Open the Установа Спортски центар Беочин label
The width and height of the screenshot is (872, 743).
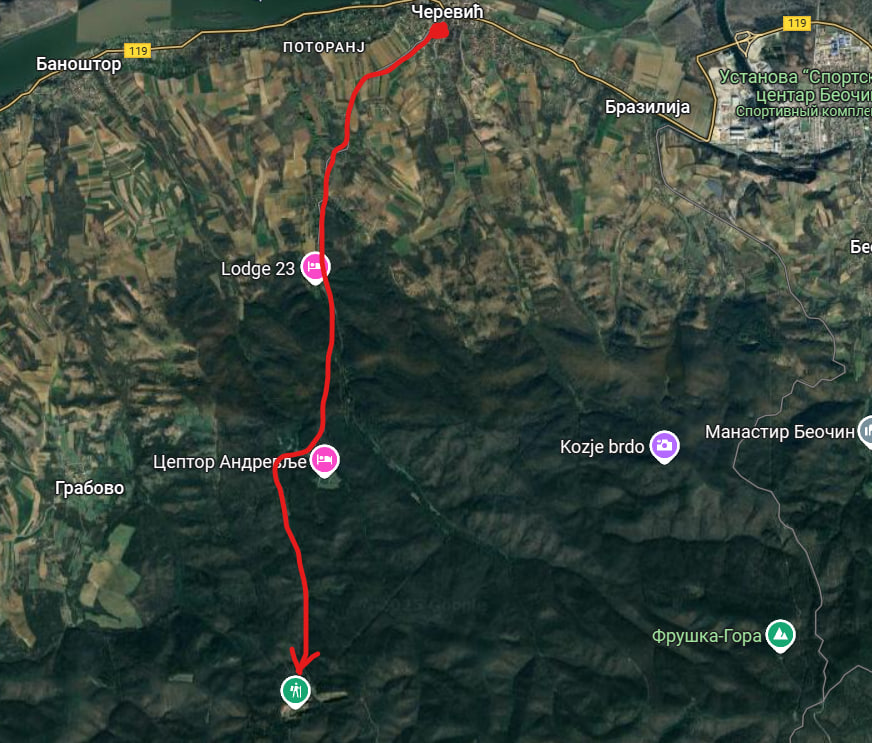(x=795, y=93)
